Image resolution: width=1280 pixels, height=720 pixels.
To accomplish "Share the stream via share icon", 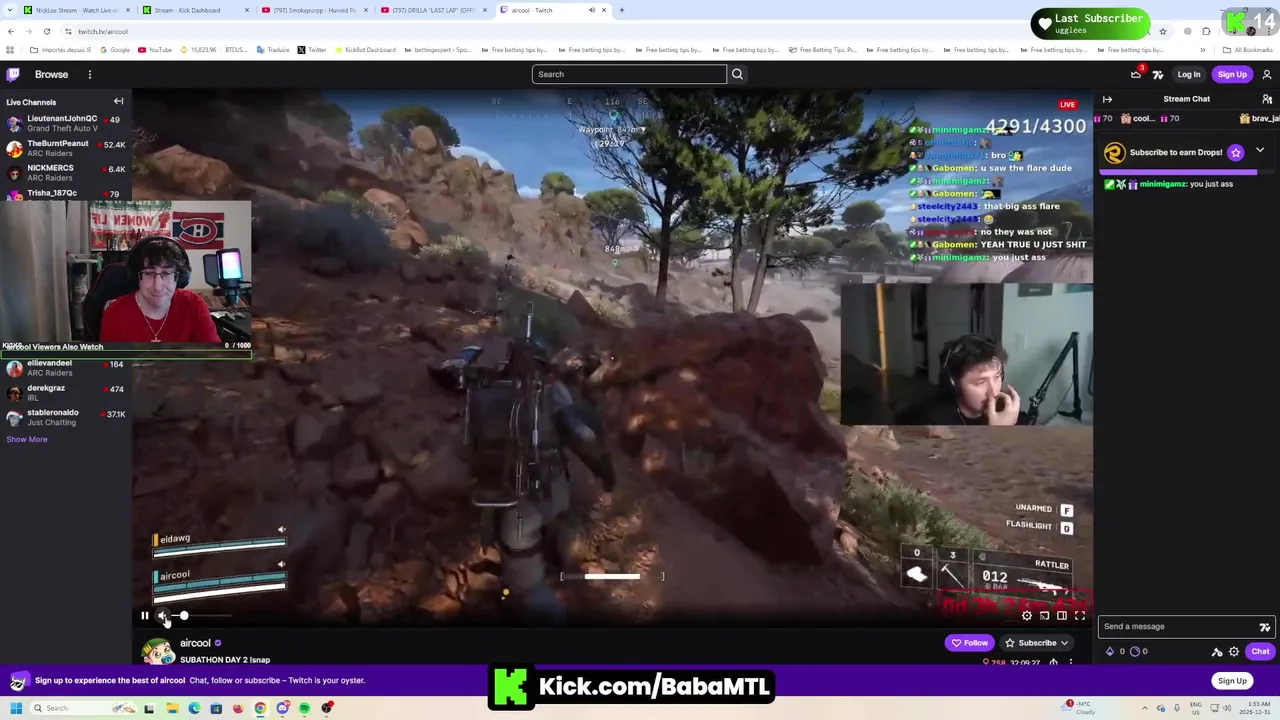I will 1053,662.
